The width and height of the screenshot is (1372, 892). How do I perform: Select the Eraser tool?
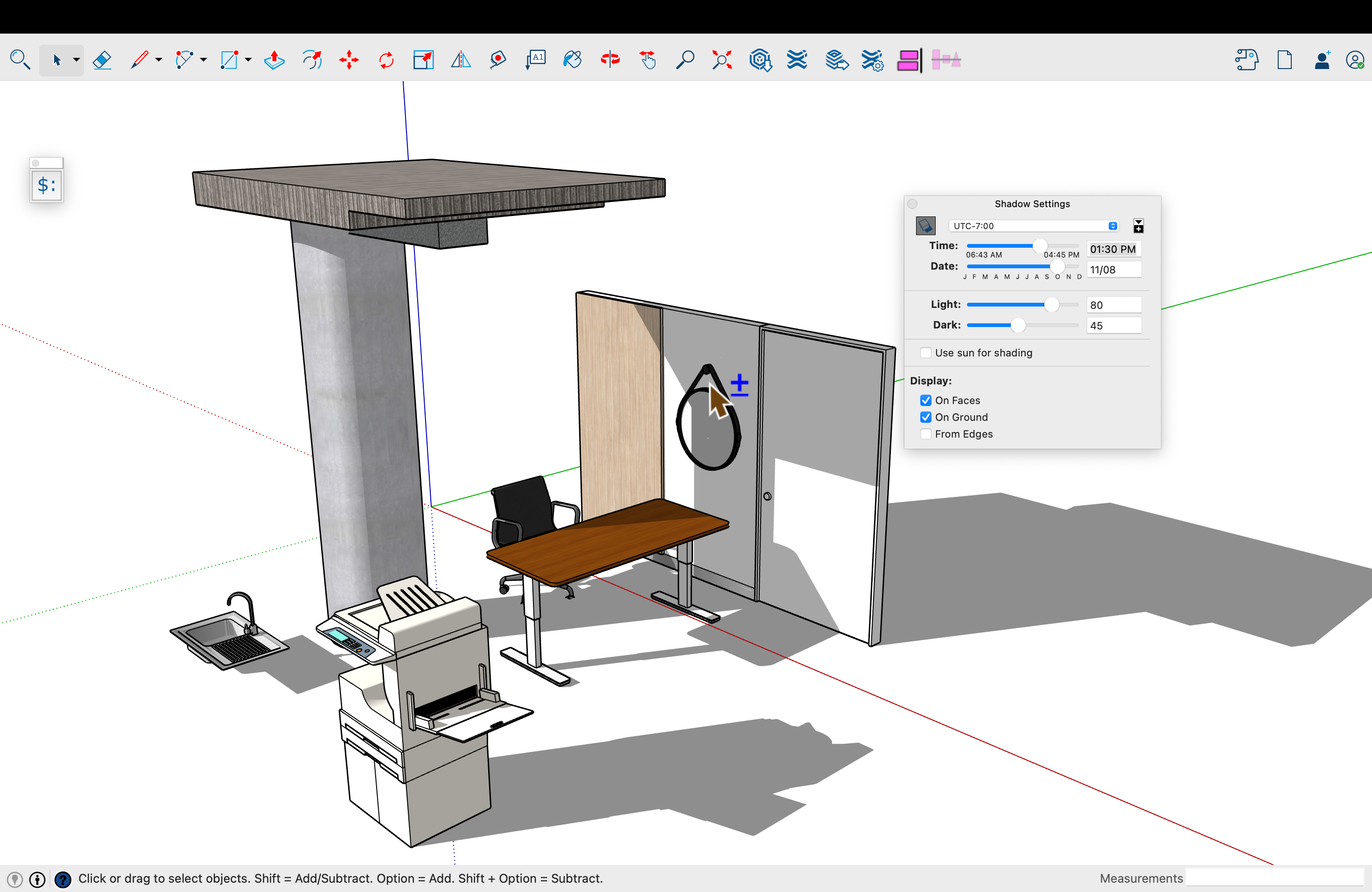click(102, 60)
